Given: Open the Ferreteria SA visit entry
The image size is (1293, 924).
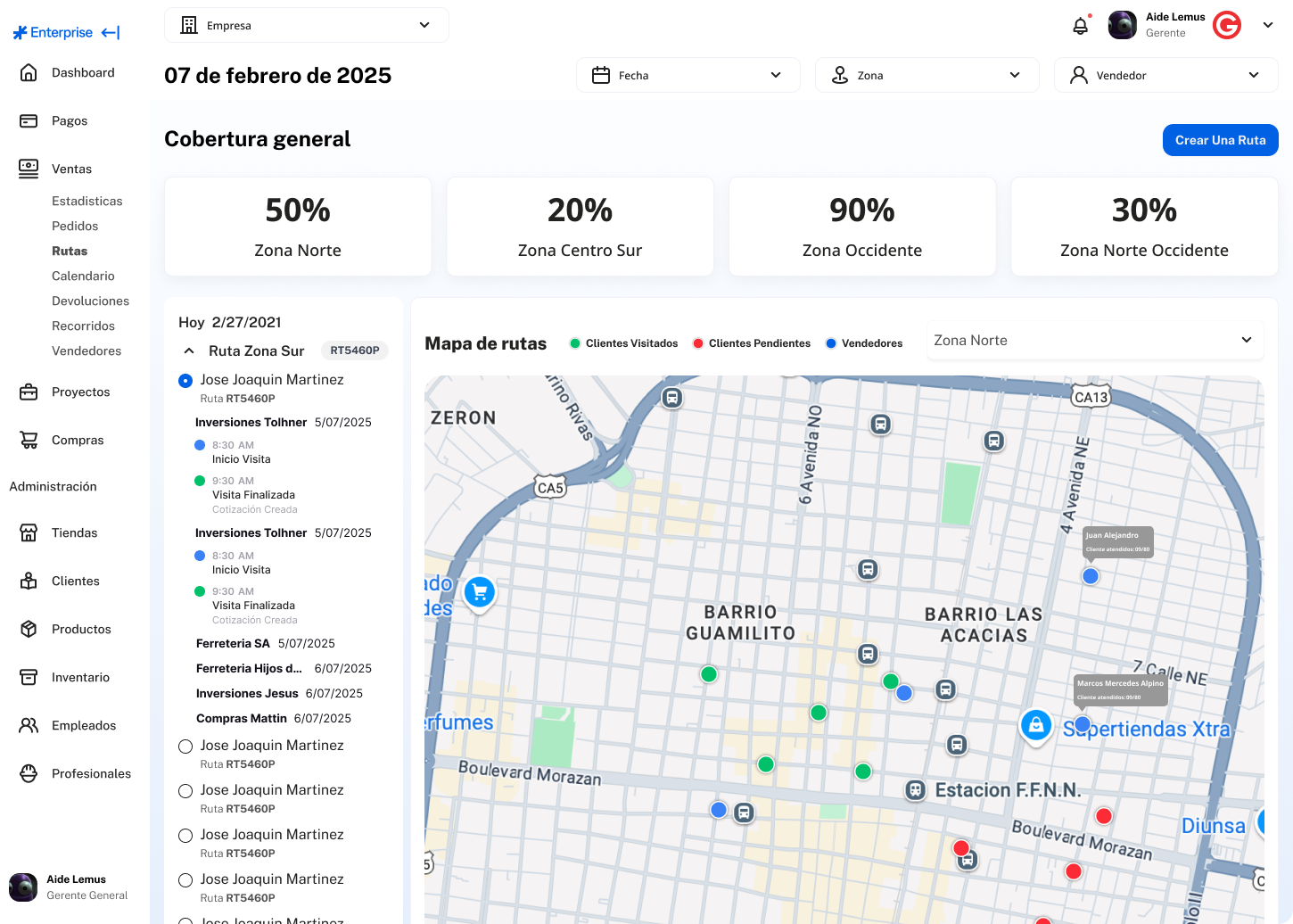Looking at the screenshot, I should coord(233,644).
